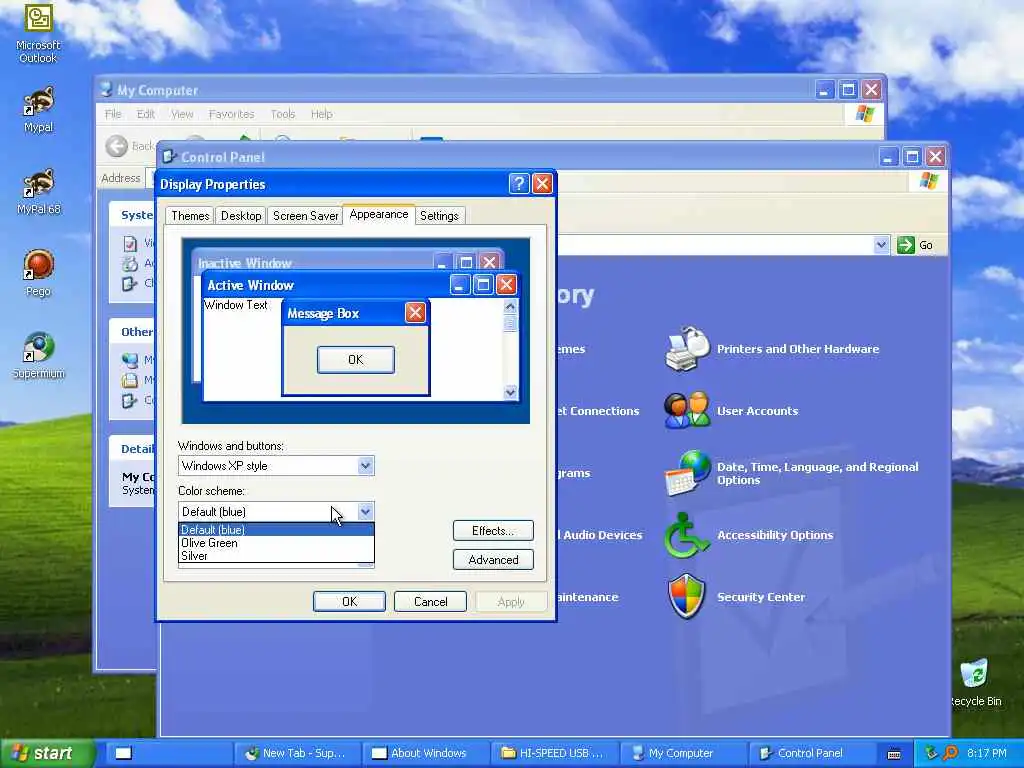Click the help question mark in Display Properties
This screenshot has width=1024, height=768.
(x=519, y=184)
